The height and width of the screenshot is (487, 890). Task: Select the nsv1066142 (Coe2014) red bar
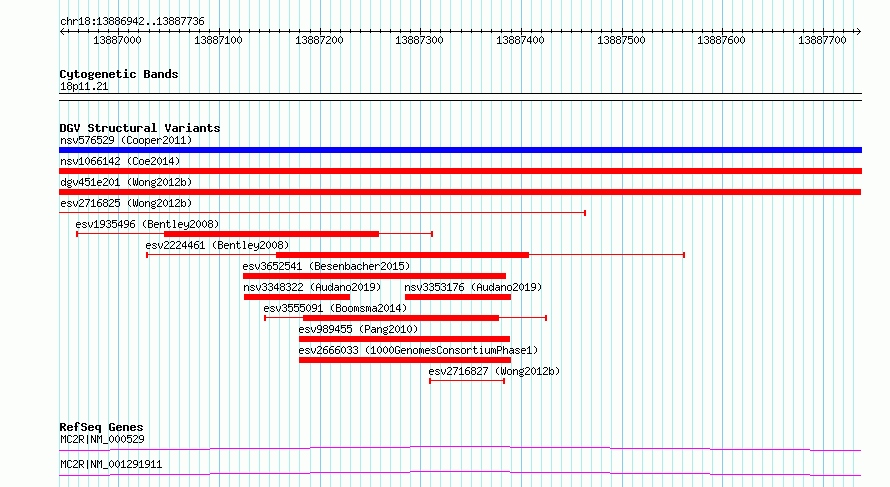tap(460, 171)
